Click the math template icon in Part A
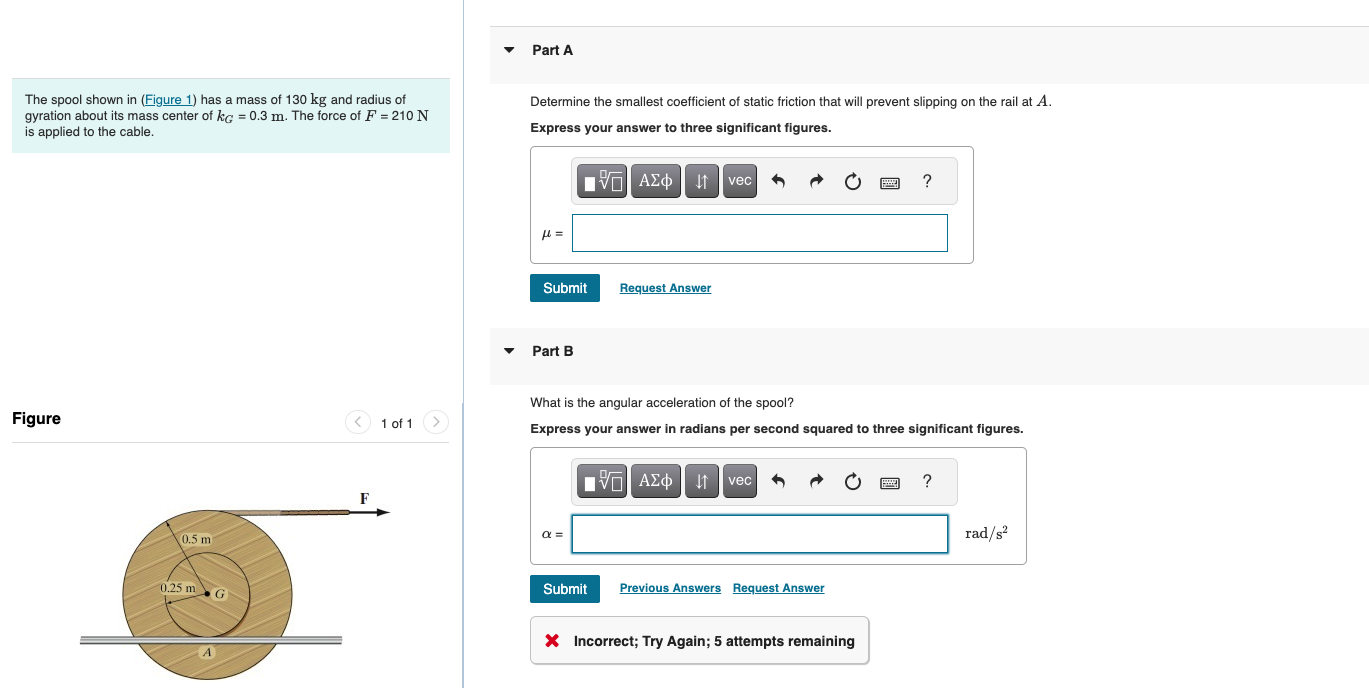The image size is (1369, 688). (603, 181)
